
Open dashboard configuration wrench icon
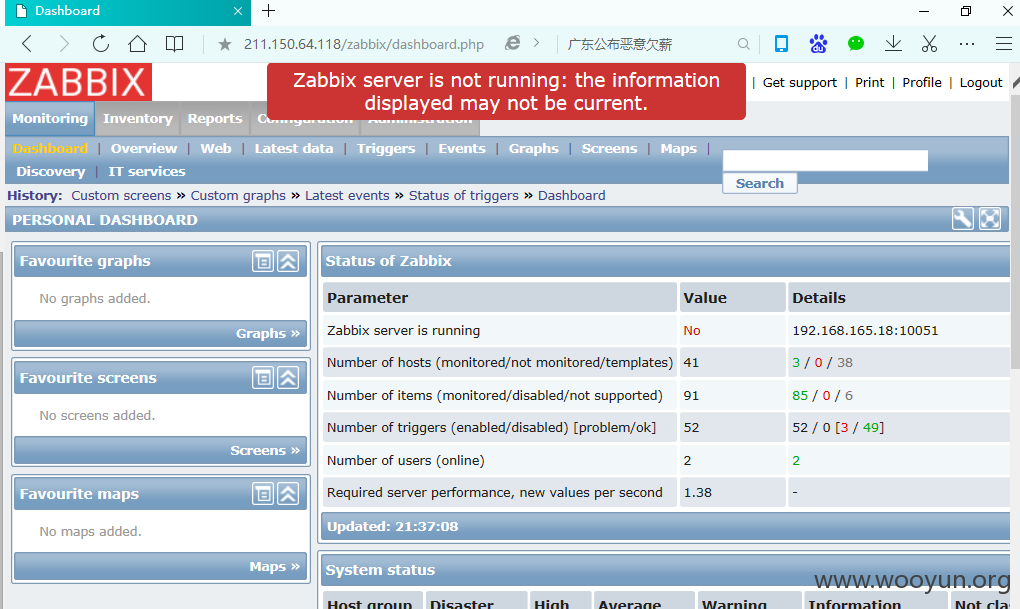point(962,219)
